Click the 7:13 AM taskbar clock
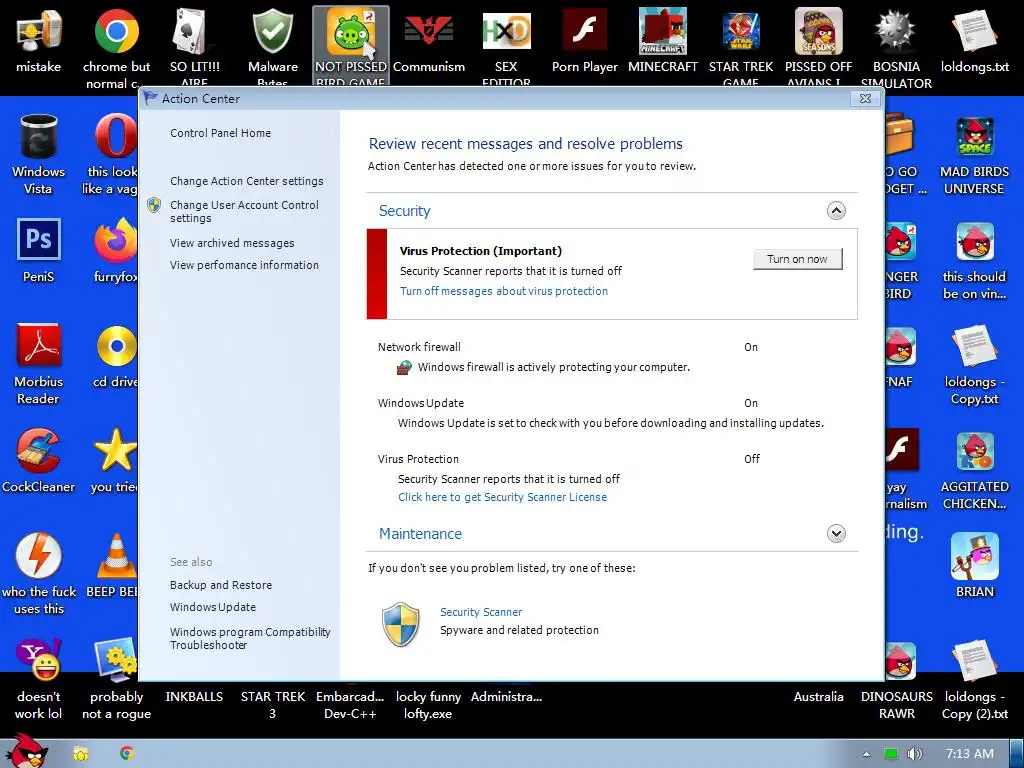 (970, 754)
